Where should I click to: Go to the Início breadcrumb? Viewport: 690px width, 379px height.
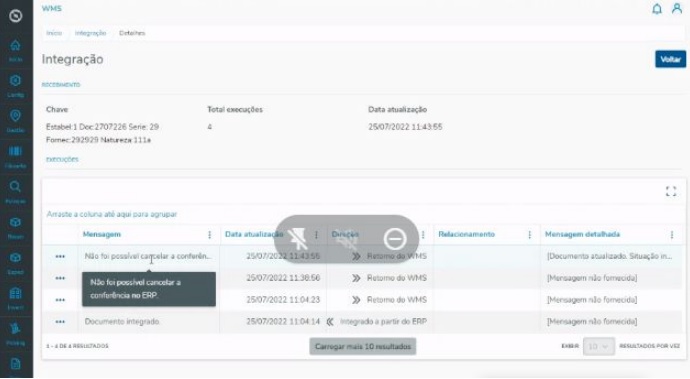click(54, 33)
